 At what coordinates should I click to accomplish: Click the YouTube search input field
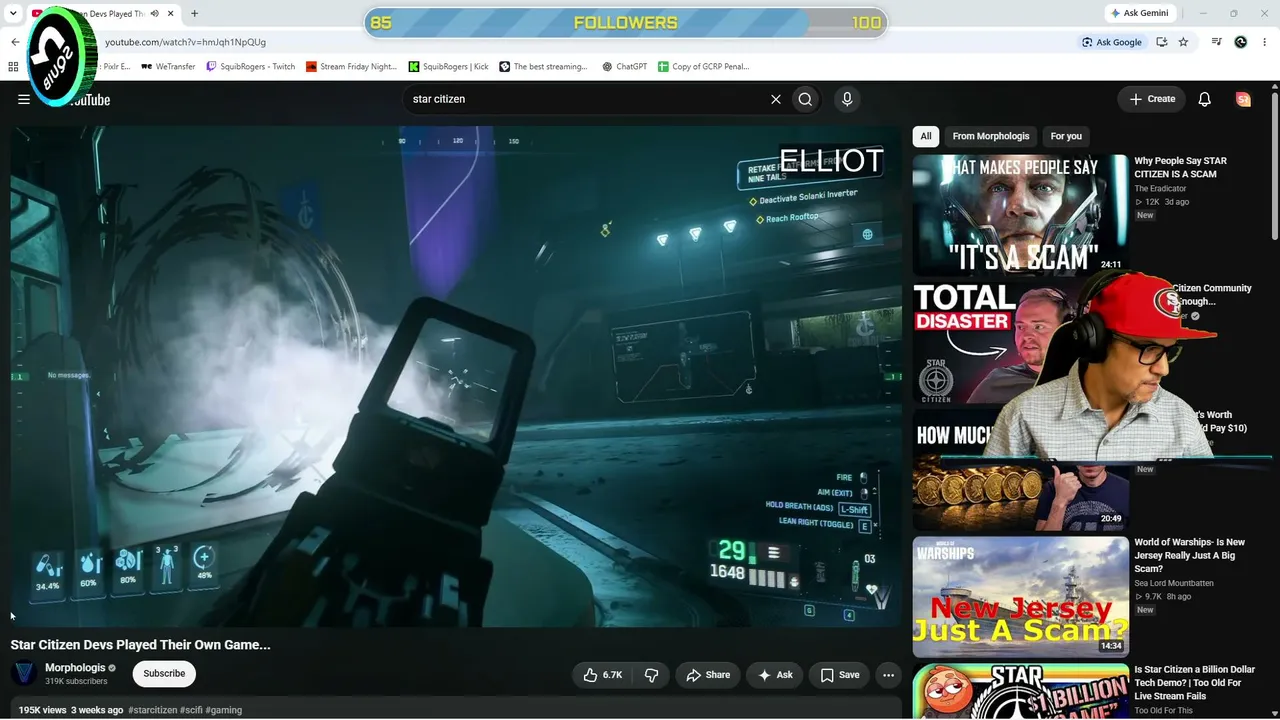tap(587, 99)
